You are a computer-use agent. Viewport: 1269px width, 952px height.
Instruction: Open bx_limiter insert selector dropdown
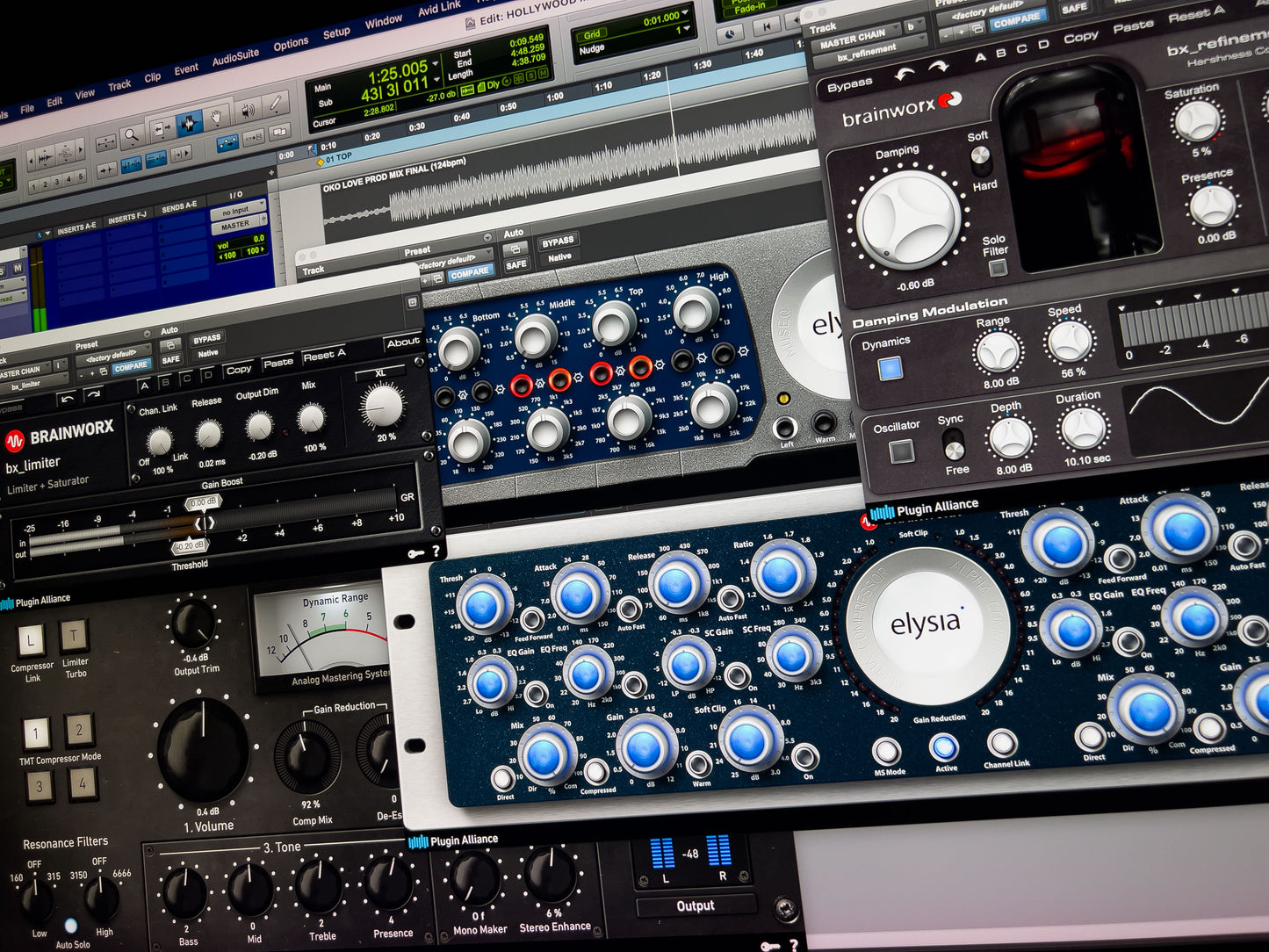[x=32, y=384]
